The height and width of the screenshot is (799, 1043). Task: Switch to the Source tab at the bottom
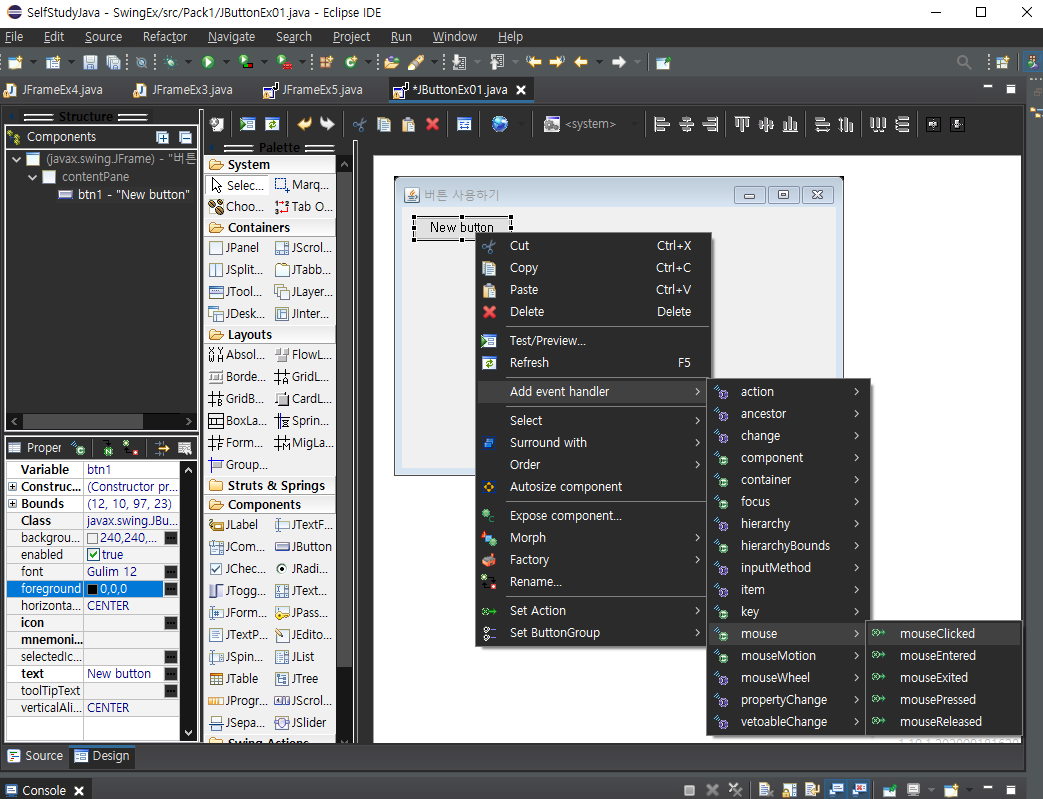click(x=35, y=756)
